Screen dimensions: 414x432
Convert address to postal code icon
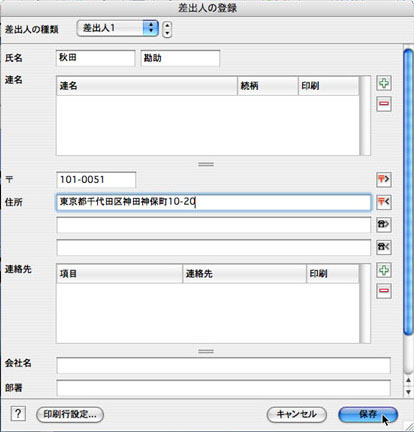point(384,202)
